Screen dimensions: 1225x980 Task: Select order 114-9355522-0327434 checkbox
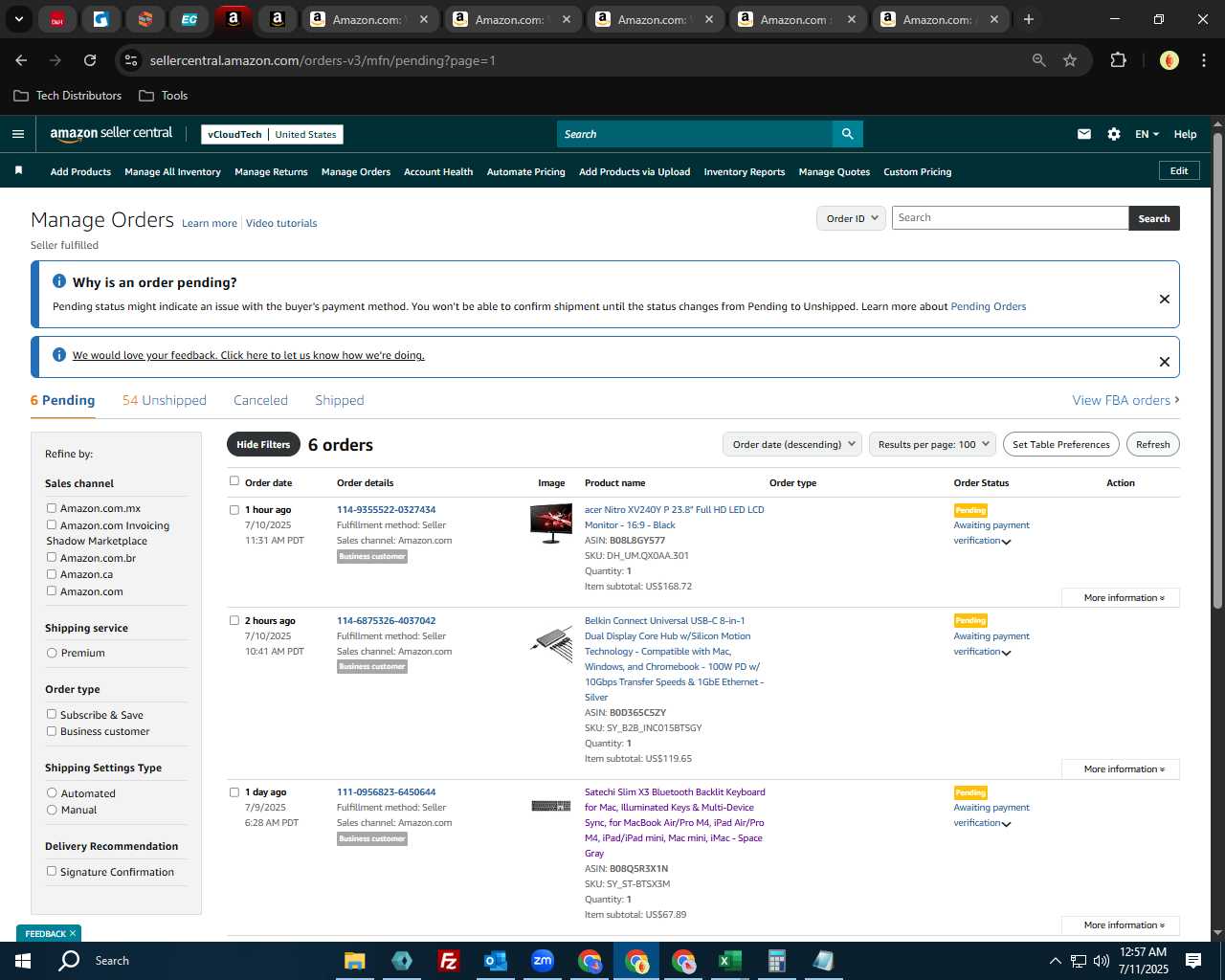pos(234,510)
